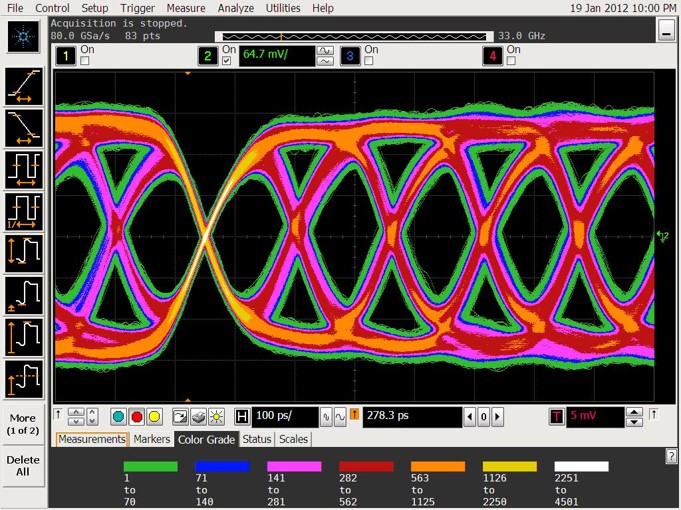Click the orange delay reference marker icon
This screenshot has height=510, width=681.
[x=354, y=414]
